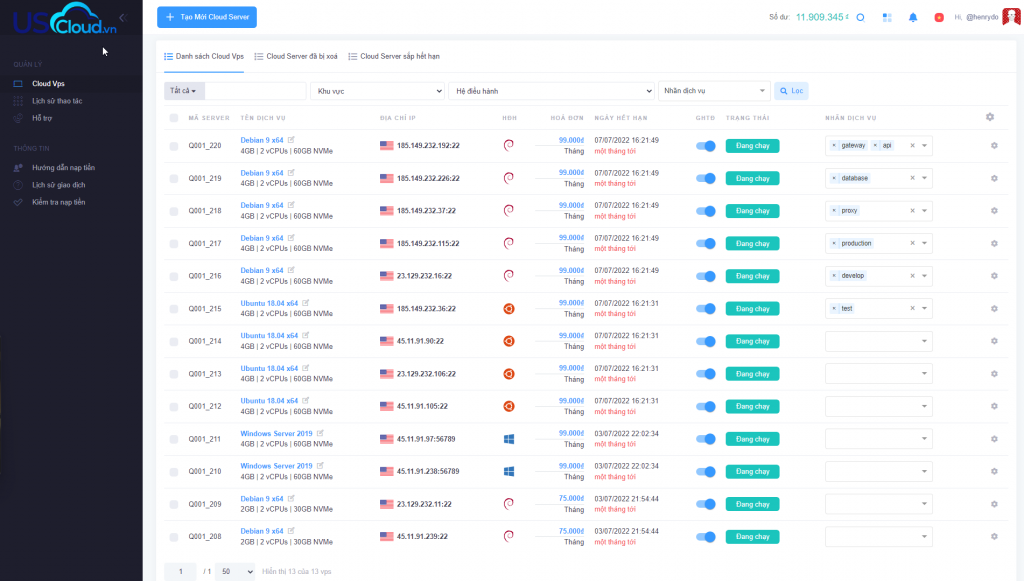Open 'Lịch sử thao tác' in sidebar
The width and height of the screenshot is (1024, 581).
click(x=57, y=101)
